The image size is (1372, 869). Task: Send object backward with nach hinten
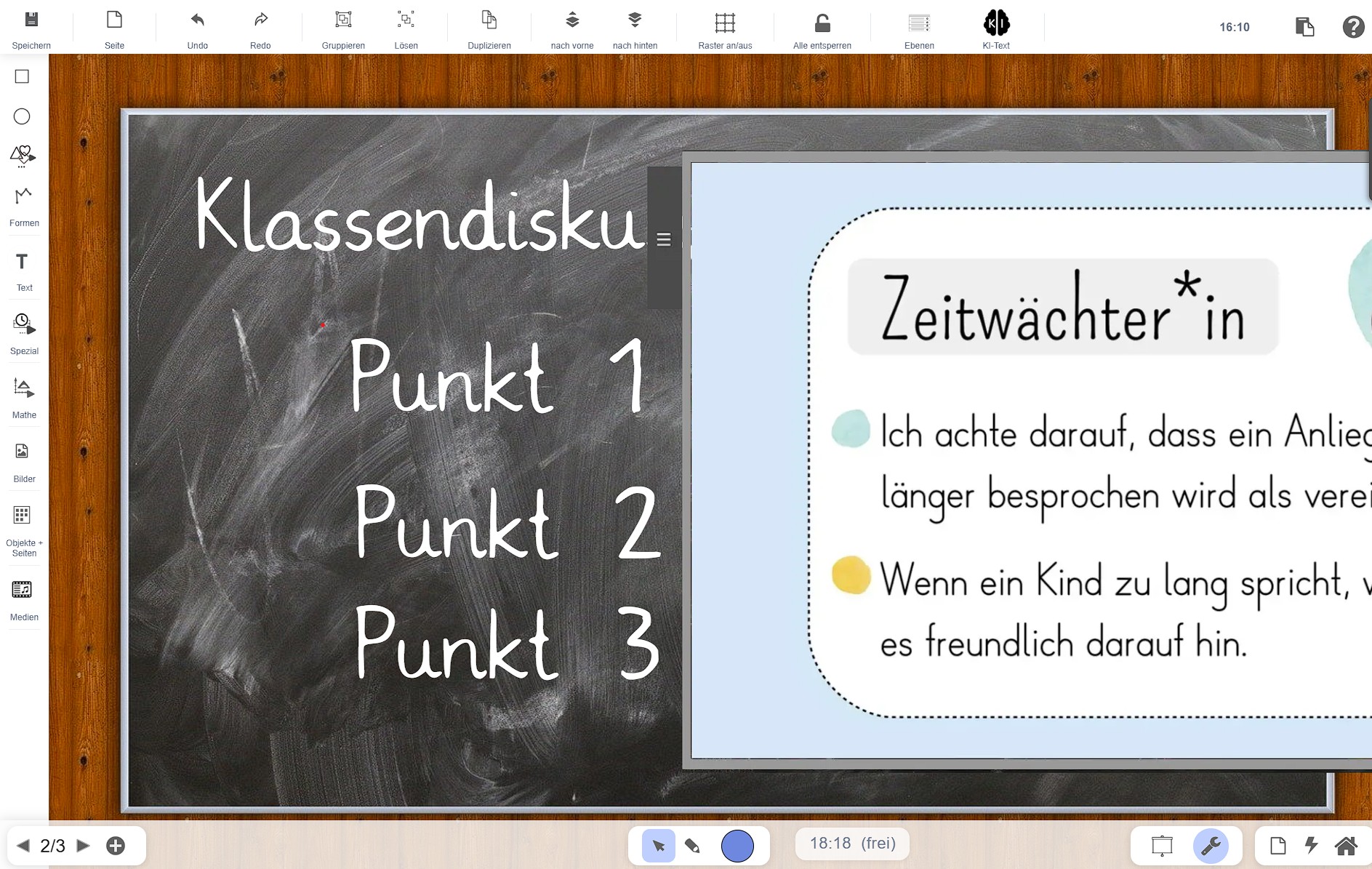635,20
